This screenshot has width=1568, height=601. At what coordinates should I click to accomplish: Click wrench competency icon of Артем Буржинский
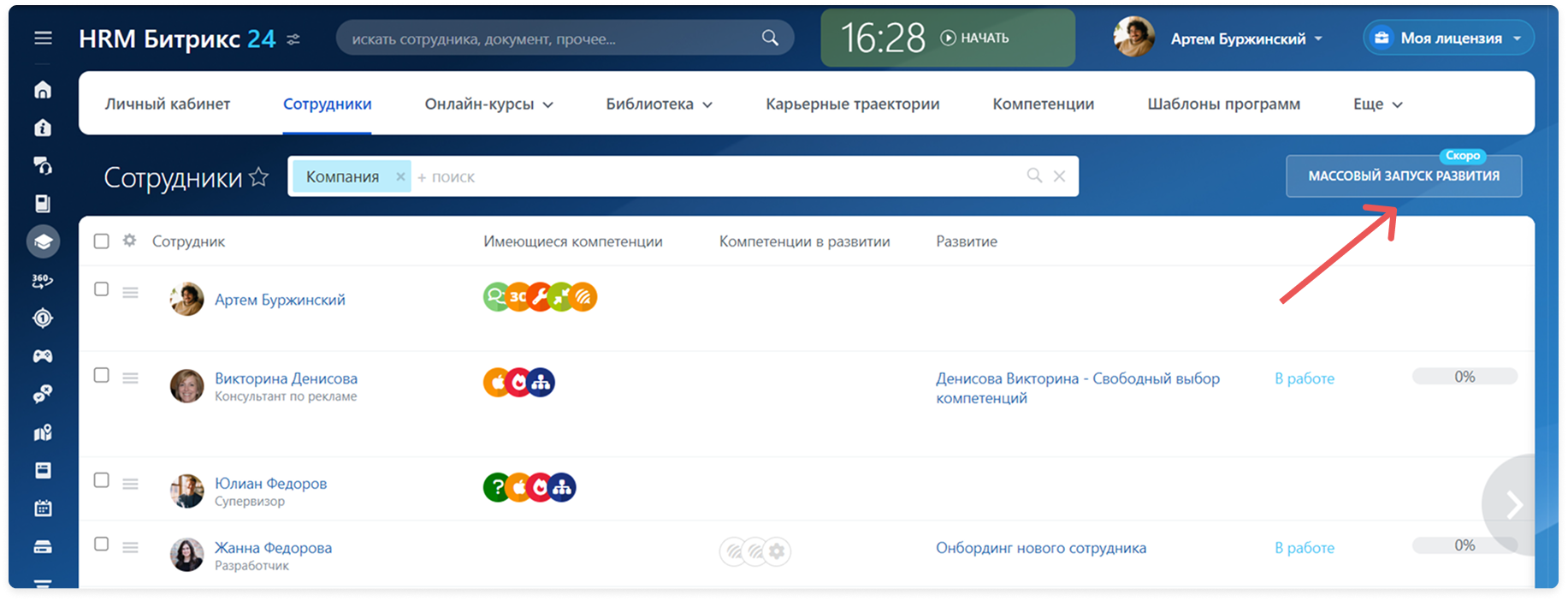[539, 297]
